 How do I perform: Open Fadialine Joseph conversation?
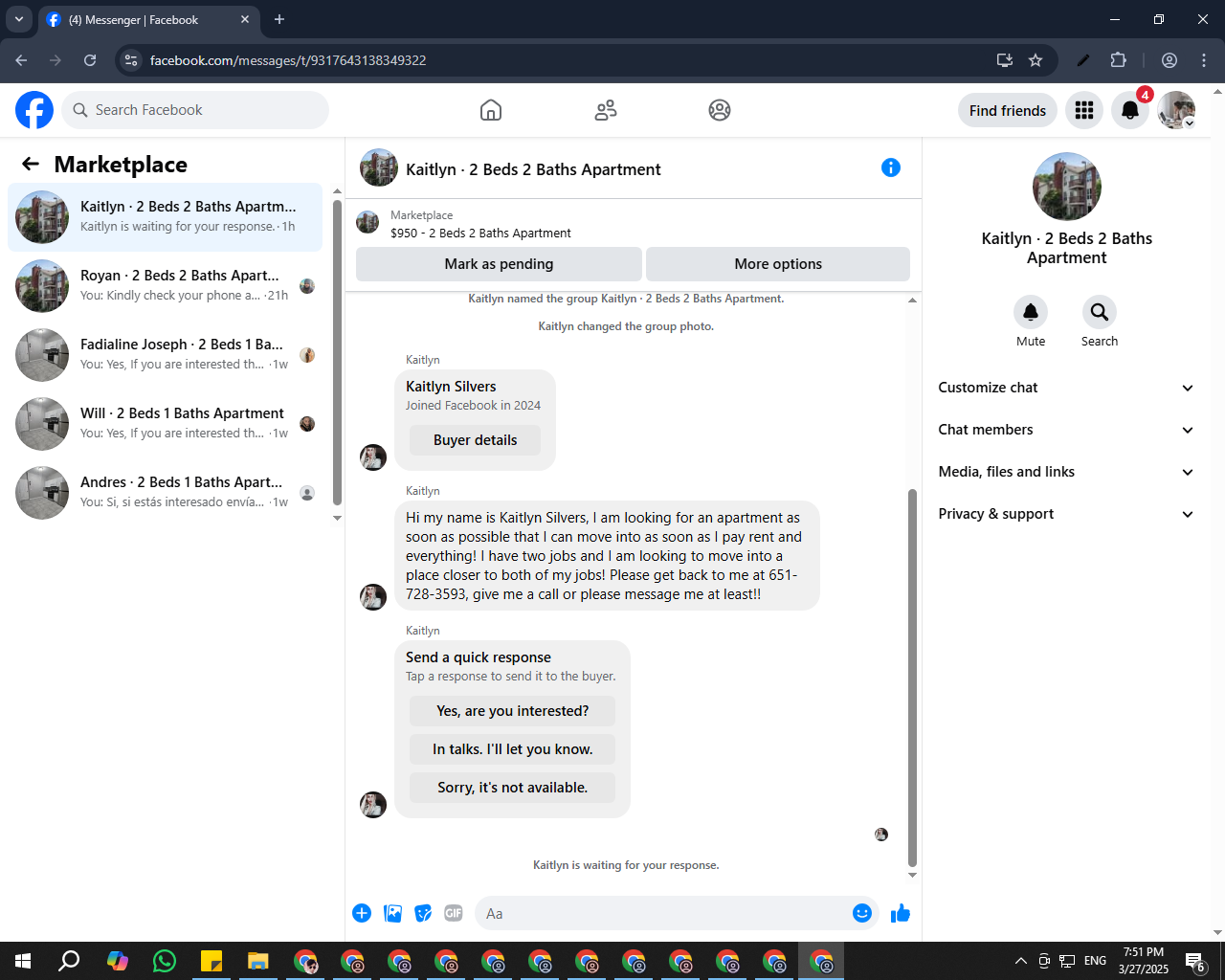tap(165, 355)
